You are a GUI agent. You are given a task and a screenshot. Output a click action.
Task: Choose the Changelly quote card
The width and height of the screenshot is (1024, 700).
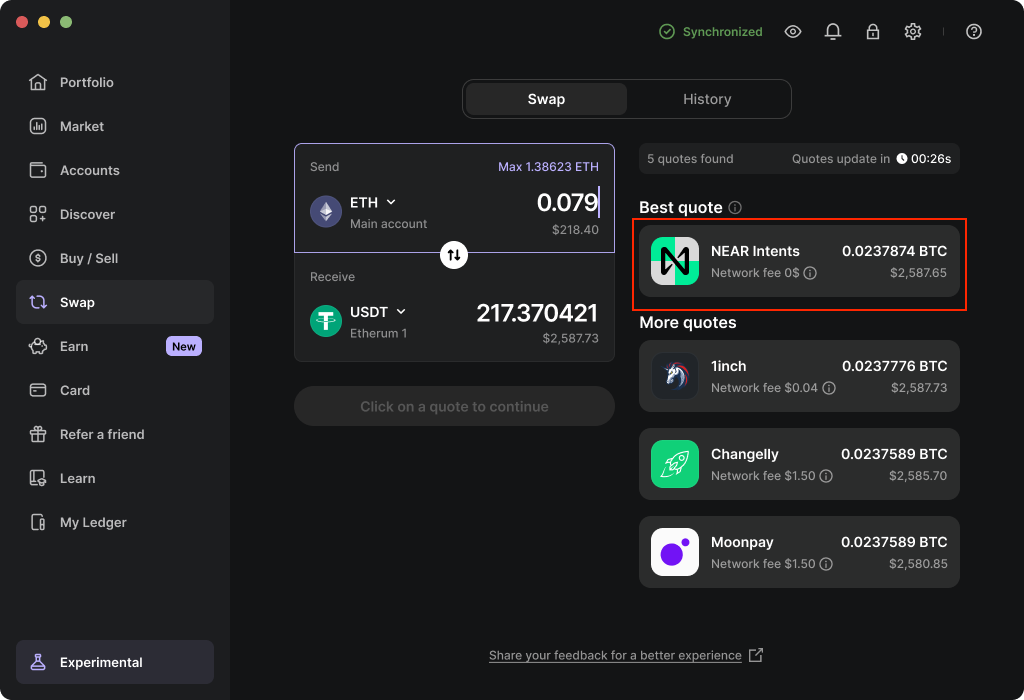[x=799, y=464]
